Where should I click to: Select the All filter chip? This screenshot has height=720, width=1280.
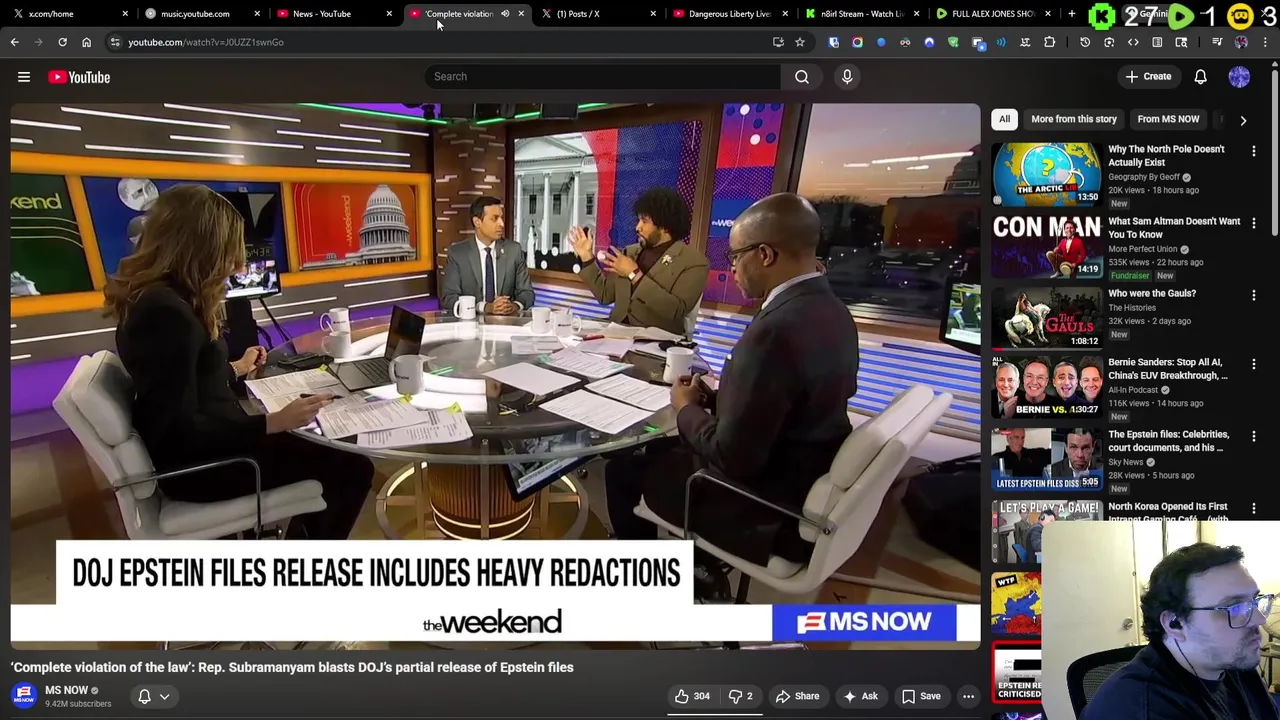click(x=1004, y=119)
